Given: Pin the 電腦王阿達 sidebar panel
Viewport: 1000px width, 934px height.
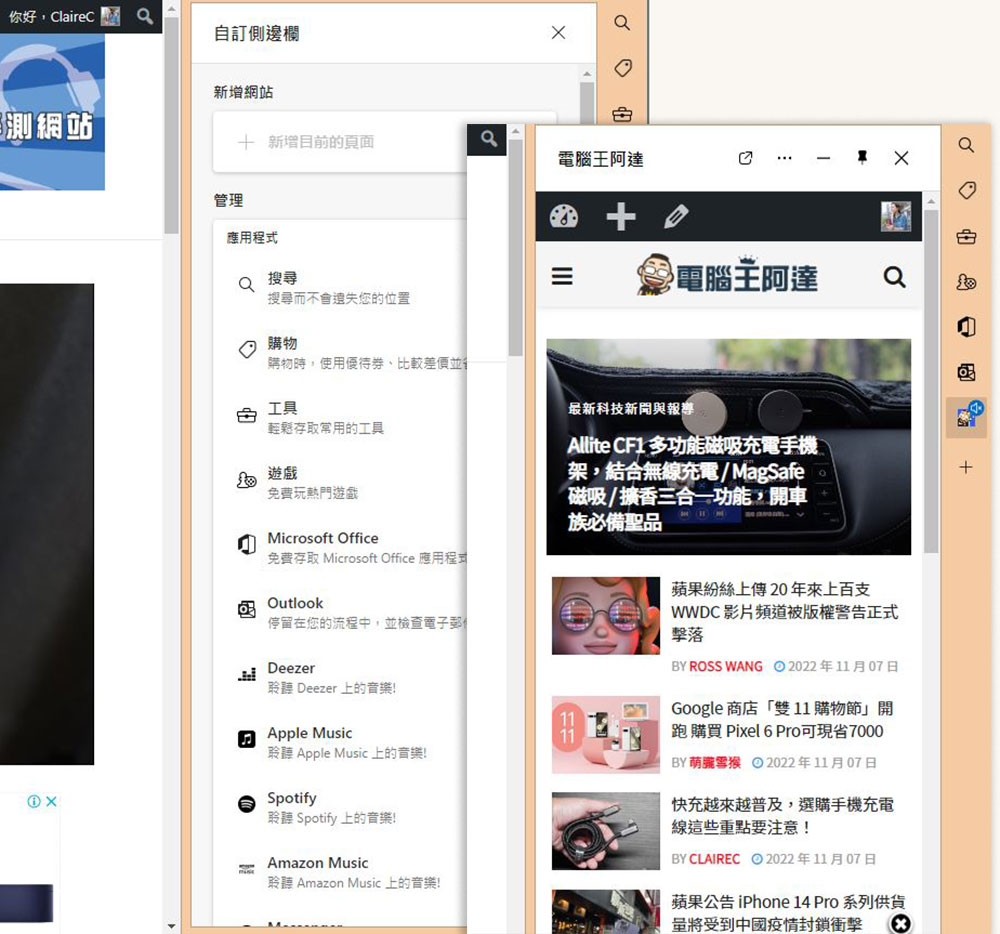Looking at the screenshot, I should tap(862, 158).
